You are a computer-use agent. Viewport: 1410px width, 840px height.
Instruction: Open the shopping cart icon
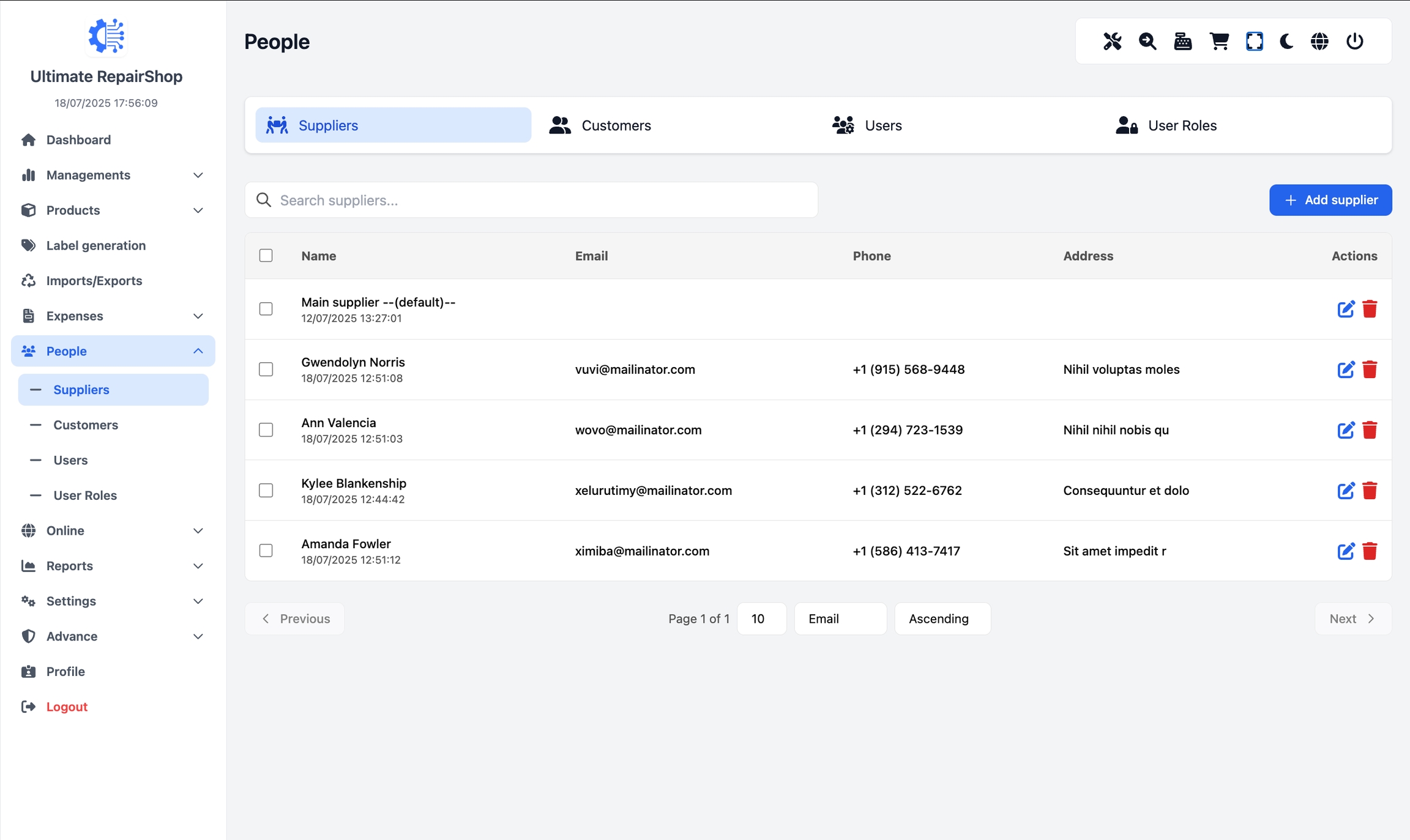click(1219, 42)
